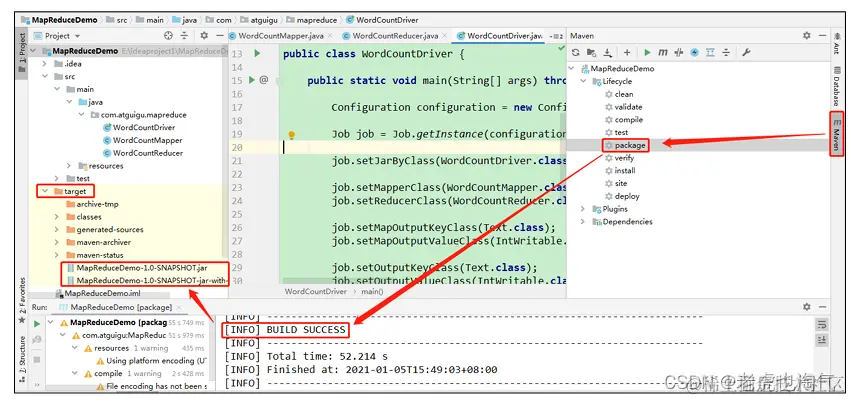The width and height of the screenshot is (851, 401).
Task: Run class gutter arrow on line 13
Action: (257, 53)
